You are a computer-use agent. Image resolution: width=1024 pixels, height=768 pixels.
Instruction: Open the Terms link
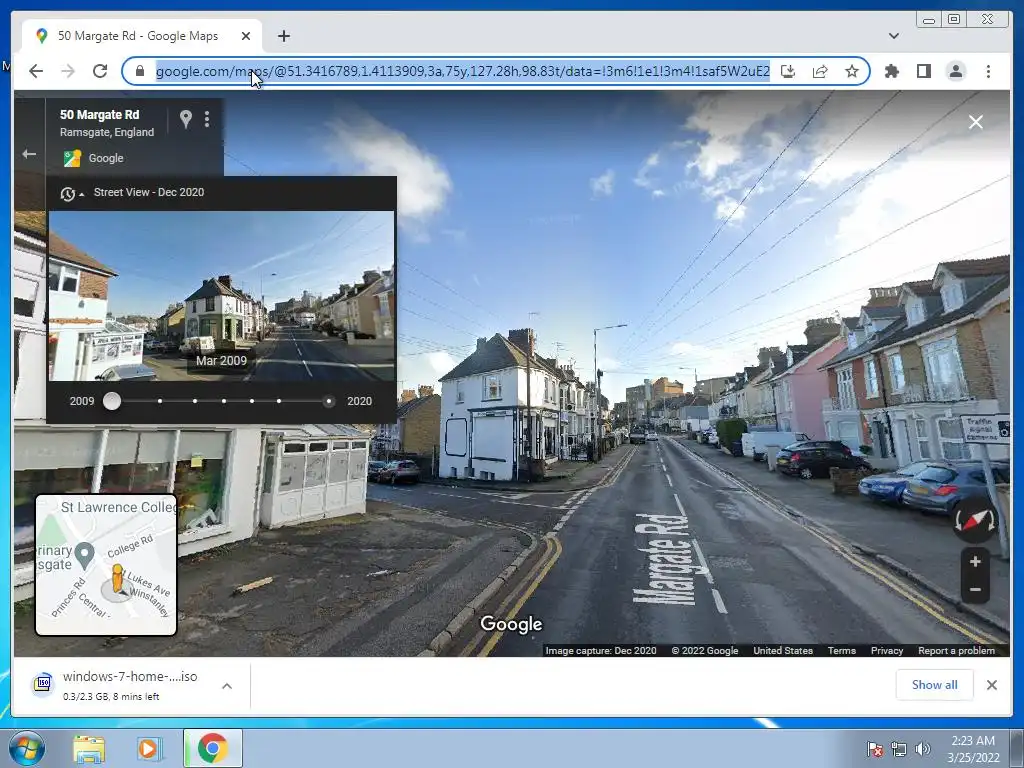(x=842, y=650)
